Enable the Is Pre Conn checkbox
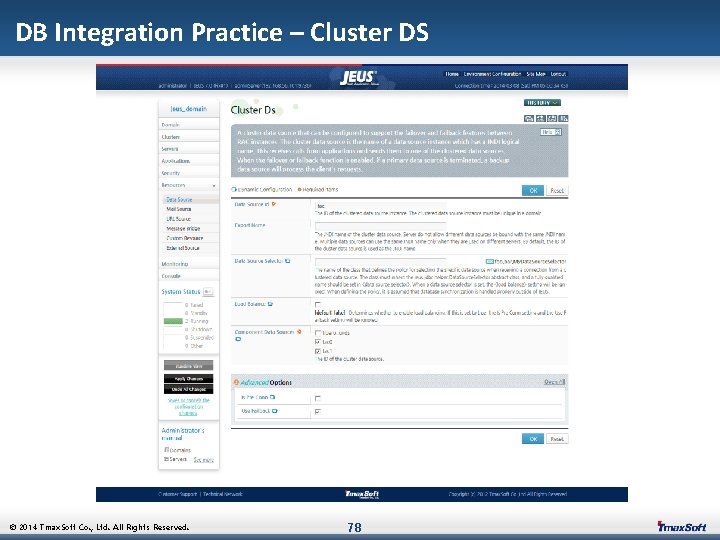This screenshot has height=540, width=720. click(318, 398)
